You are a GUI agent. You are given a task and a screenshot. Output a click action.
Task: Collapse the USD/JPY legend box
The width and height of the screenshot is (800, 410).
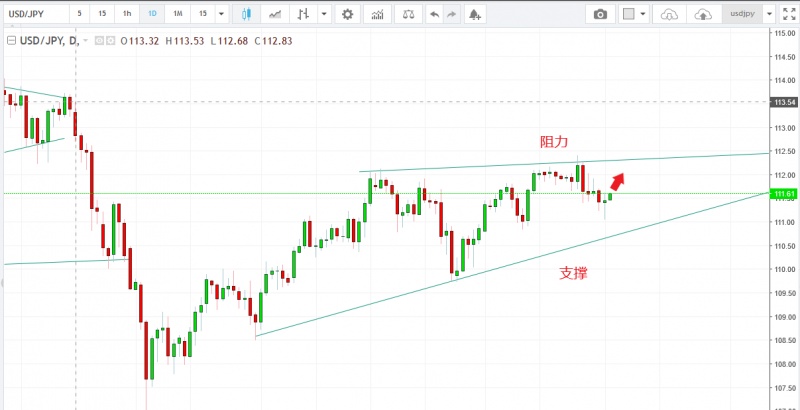[x=11, y=40]
